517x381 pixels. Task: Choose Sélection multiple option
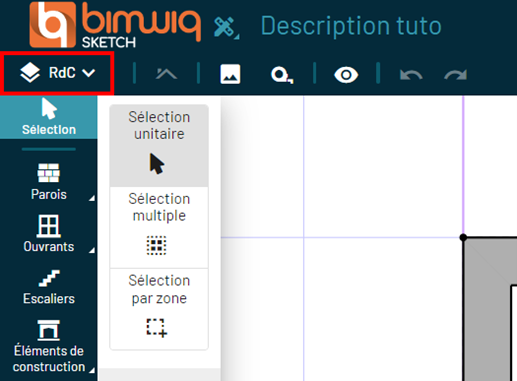(159, 227)
